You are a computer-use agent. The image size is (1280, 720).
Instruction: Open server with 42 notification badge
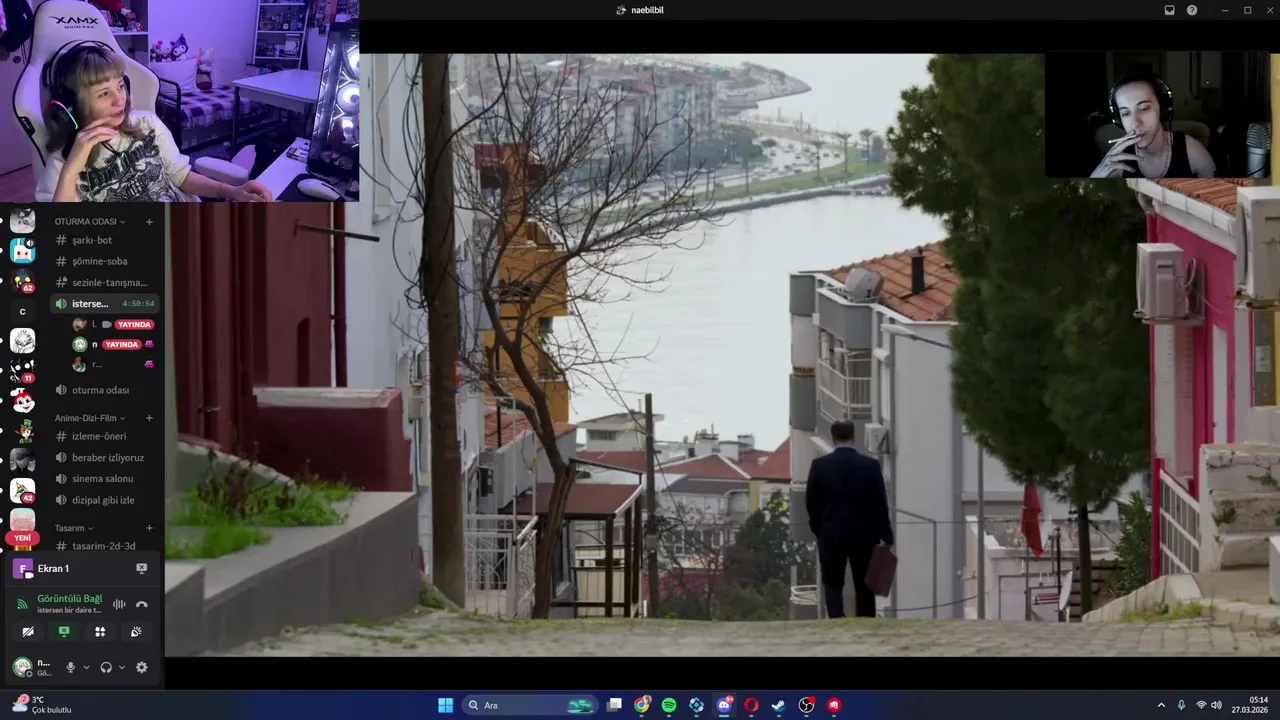[x=22, y=491]
